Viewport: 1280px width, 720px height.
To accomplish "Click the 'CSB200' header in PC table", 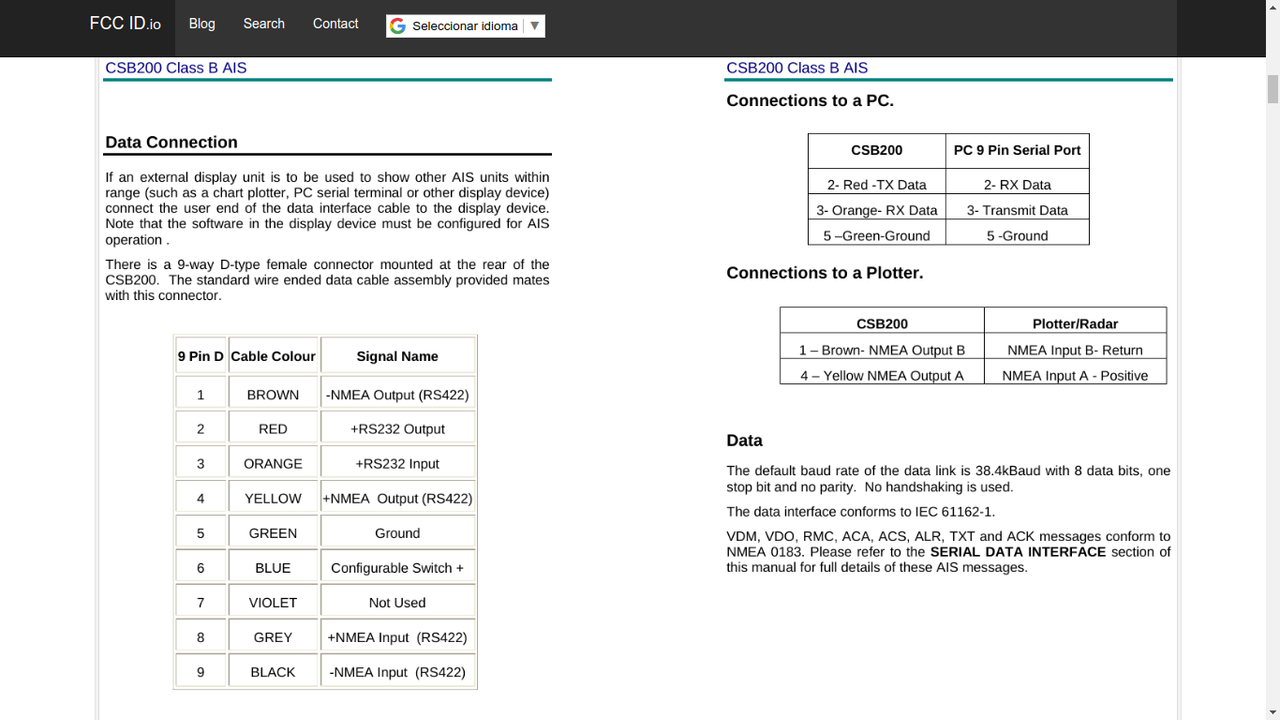I will pyautogui.click(x=877, y=150).
